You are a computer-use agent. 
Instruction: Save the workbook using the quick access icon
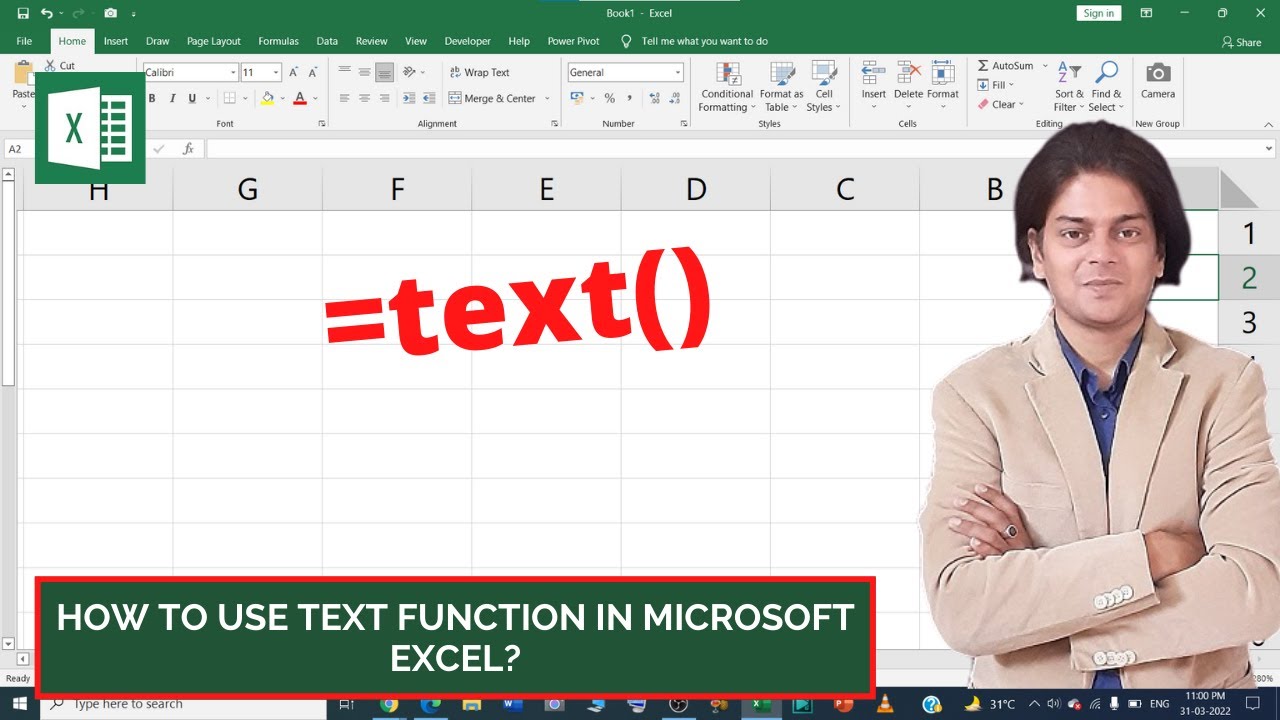[22, 13]
